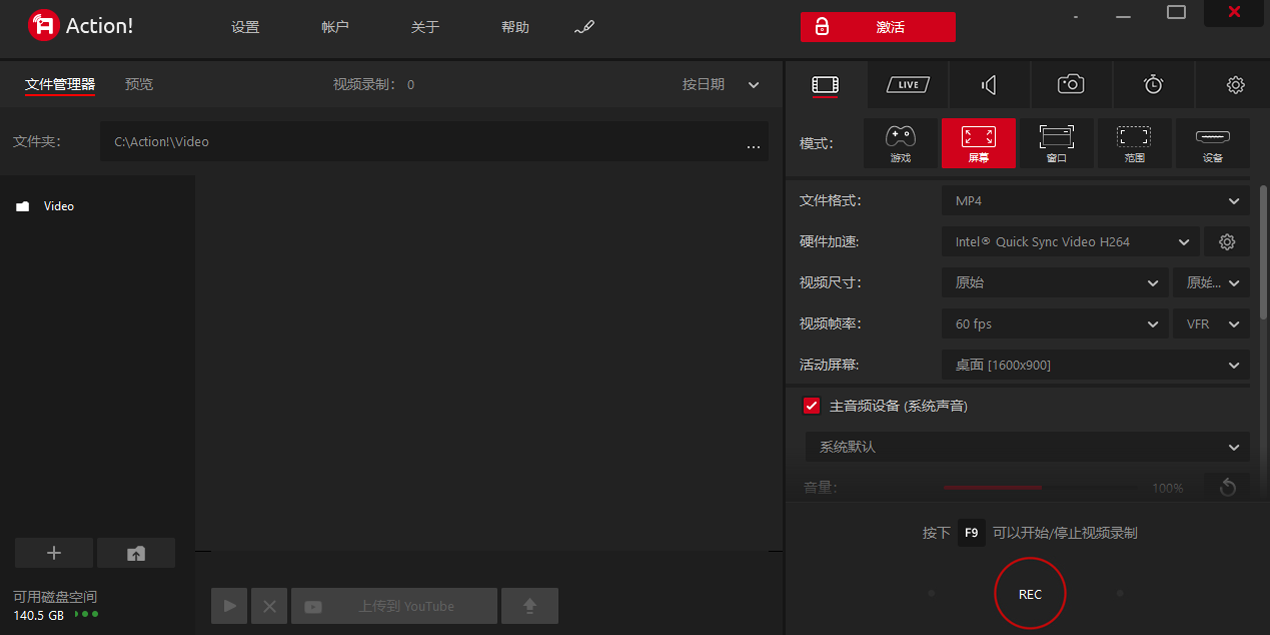Choose the 范围 (region) capture mode
Screen dimensions: 1270x635
[1134, 143]
